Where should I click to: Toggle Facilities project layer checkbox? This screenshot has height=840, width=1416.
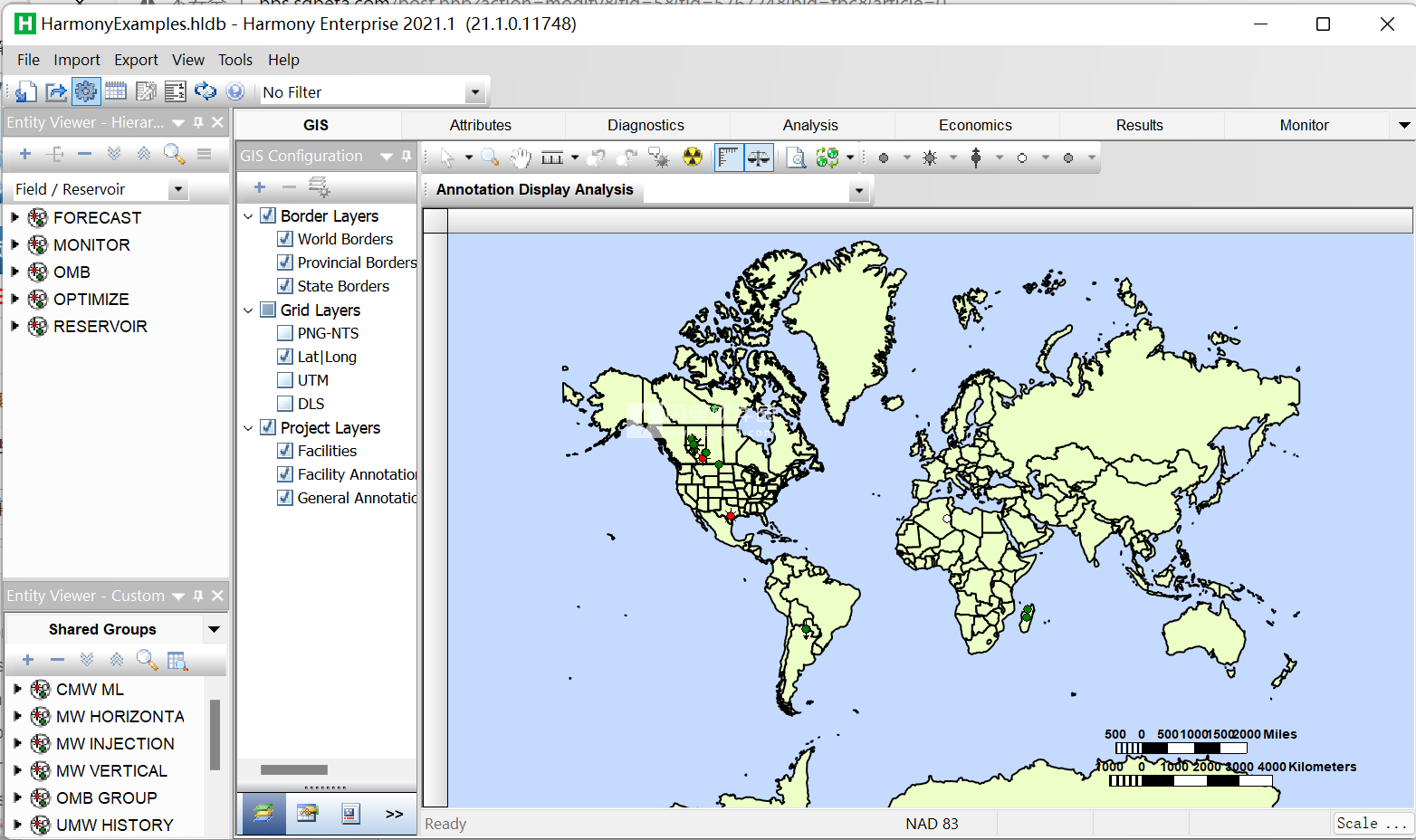pos(285,451)
